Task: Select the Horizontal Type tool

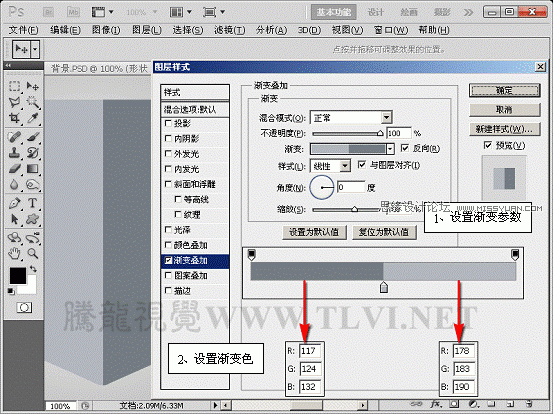Action: [x=32, y=203]
